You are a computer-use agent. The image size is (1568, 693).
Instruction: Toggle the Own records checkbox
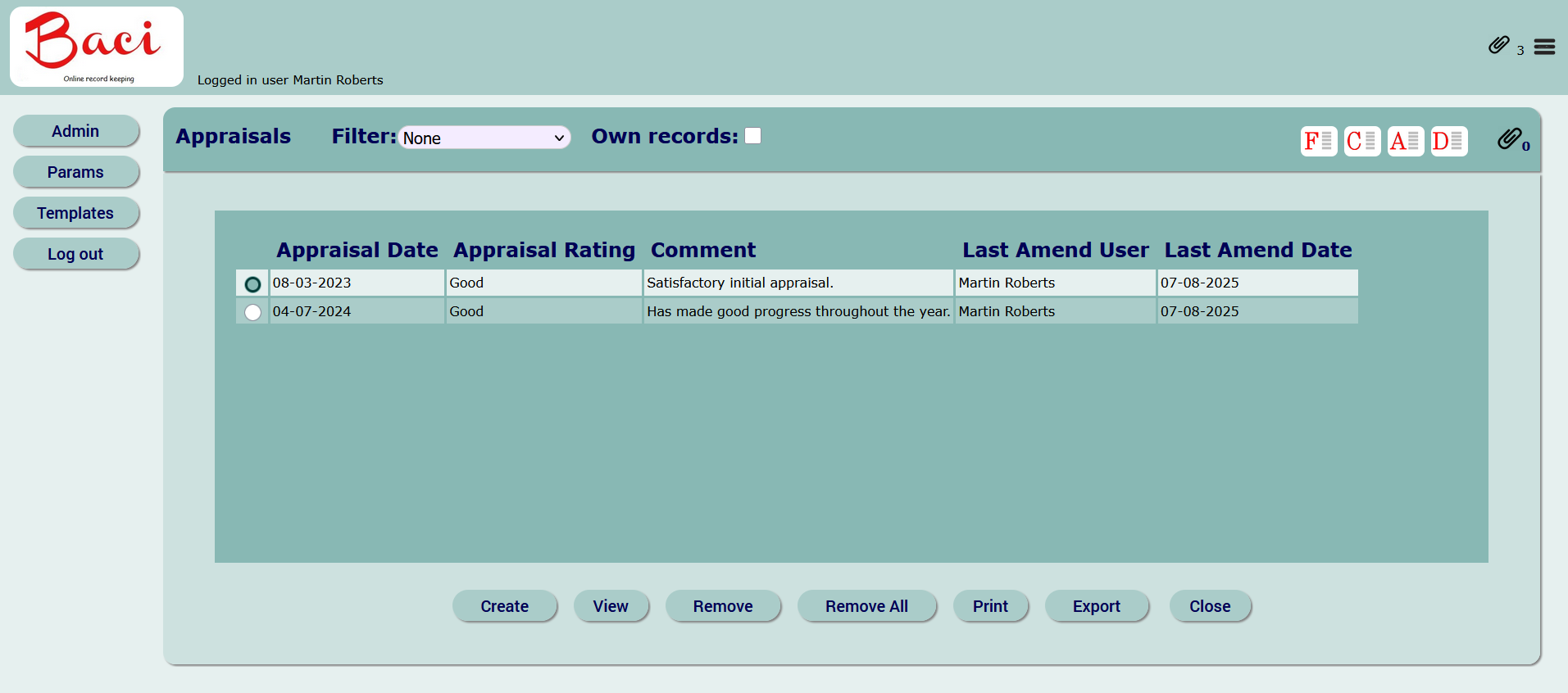tap(752, 136)
